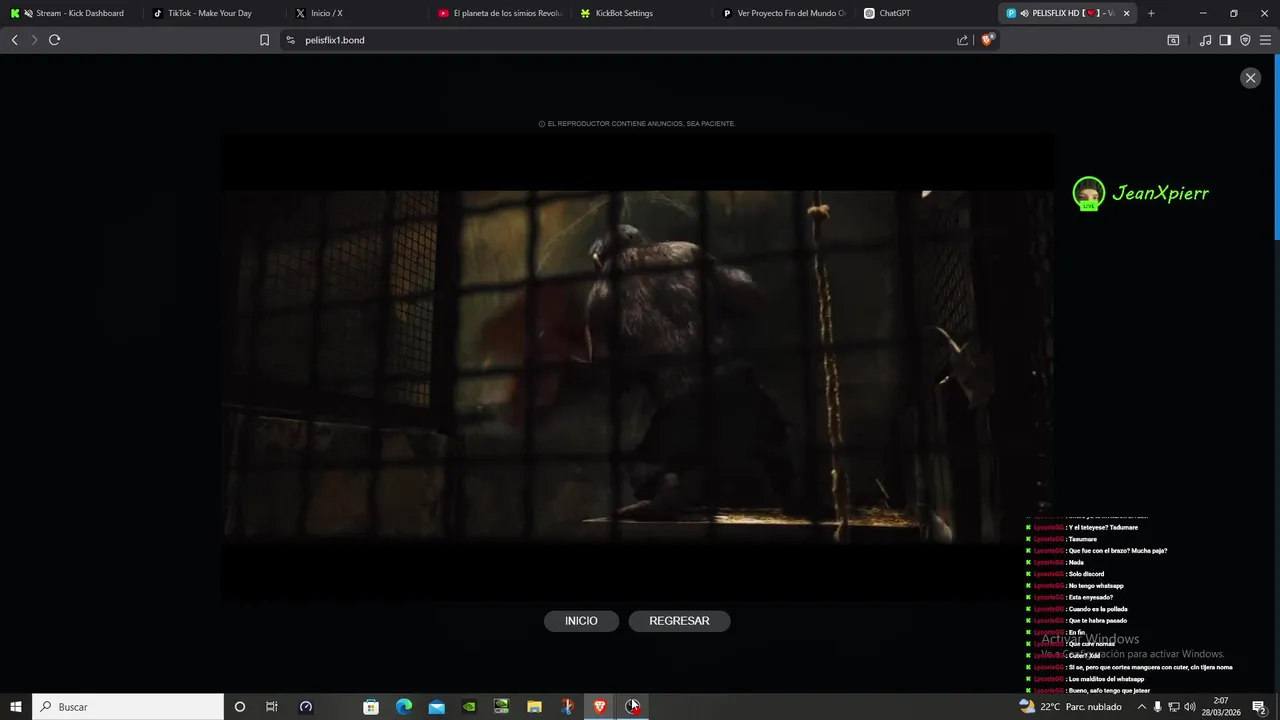This screenshot has width=1280, height=720.
Task: Open a new browser tab
Action: click(1151, 13)
